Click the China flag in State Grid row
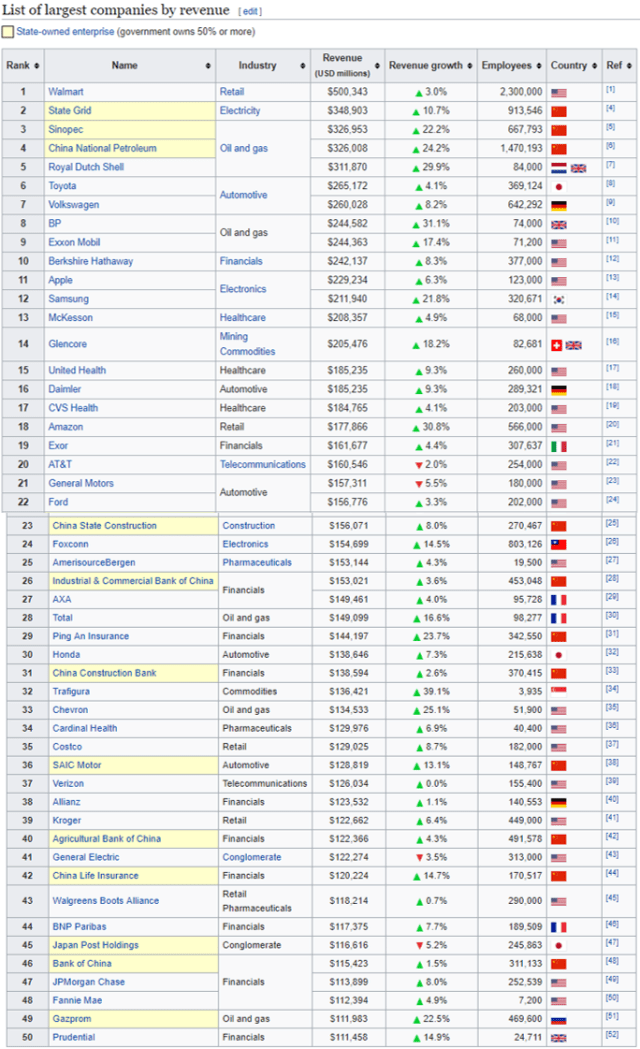Image resolution: width=640 pixels, height=1049 pixels. coord(558,112)
